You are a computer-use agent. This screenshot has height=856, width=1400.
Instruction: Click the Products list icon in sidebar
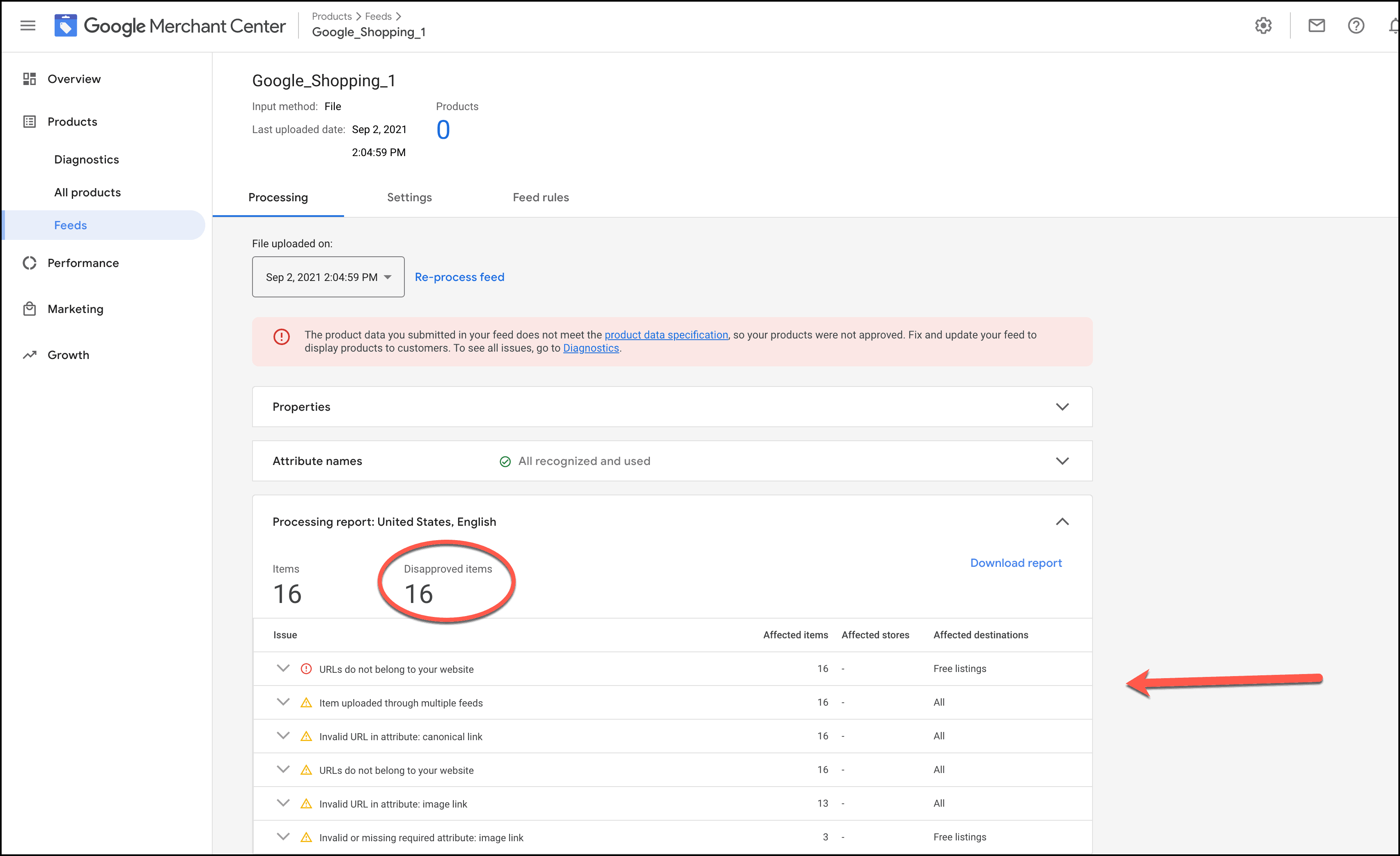tap(30, 122)
